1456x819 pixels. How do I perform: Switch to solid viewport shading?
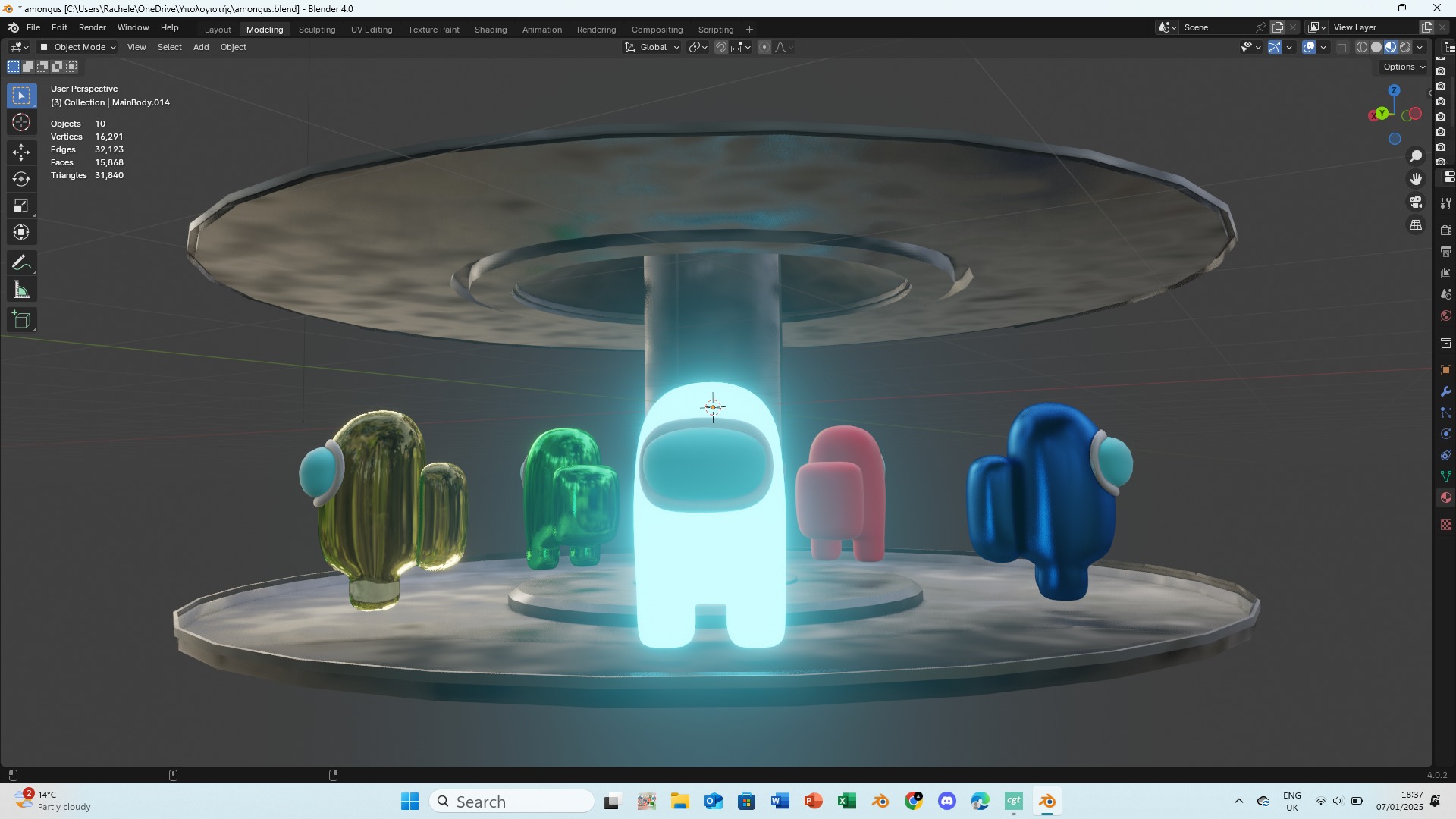coord(1376,47)
